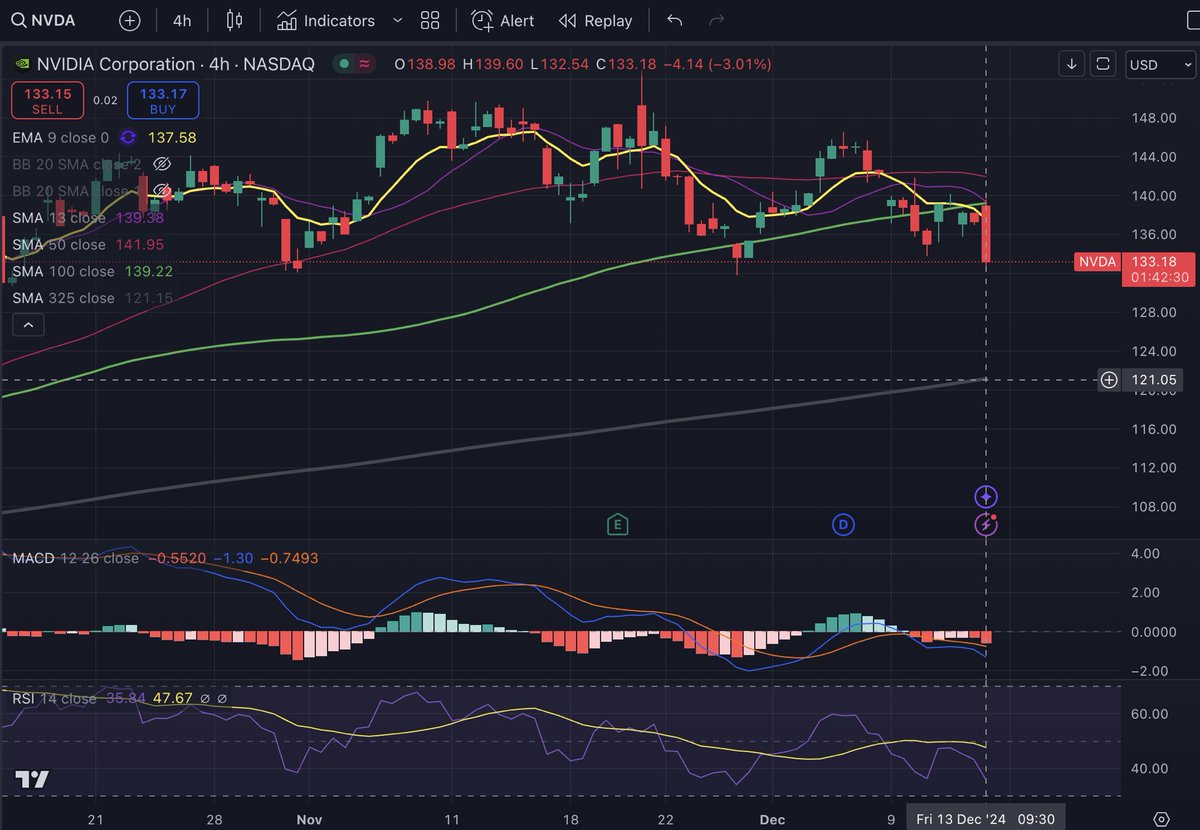Select the SMA 100 close legend
The width and height of the screenshot is (1200, 830).
92,271
